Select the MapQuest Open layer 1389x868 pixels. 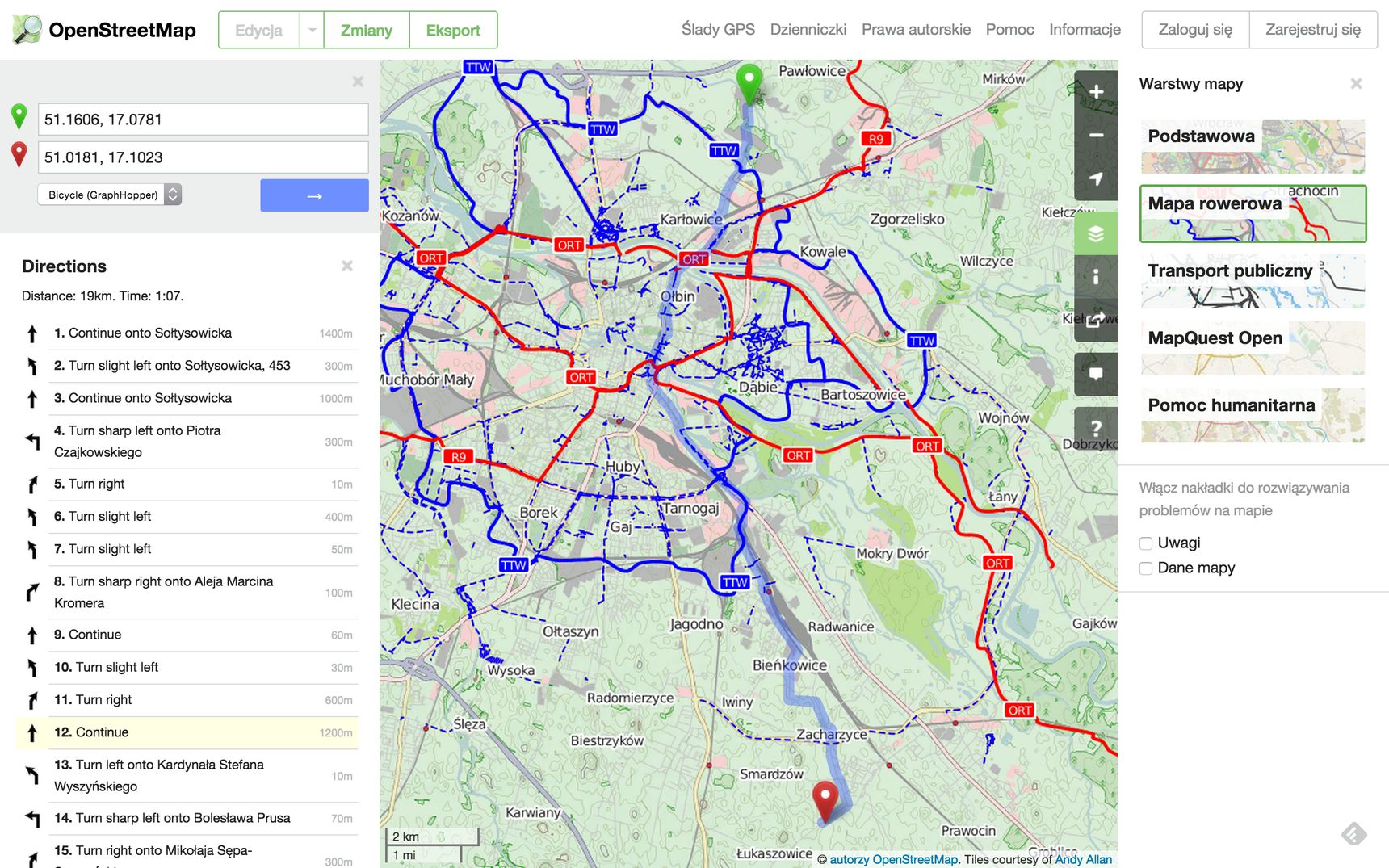click(1253, 348)
